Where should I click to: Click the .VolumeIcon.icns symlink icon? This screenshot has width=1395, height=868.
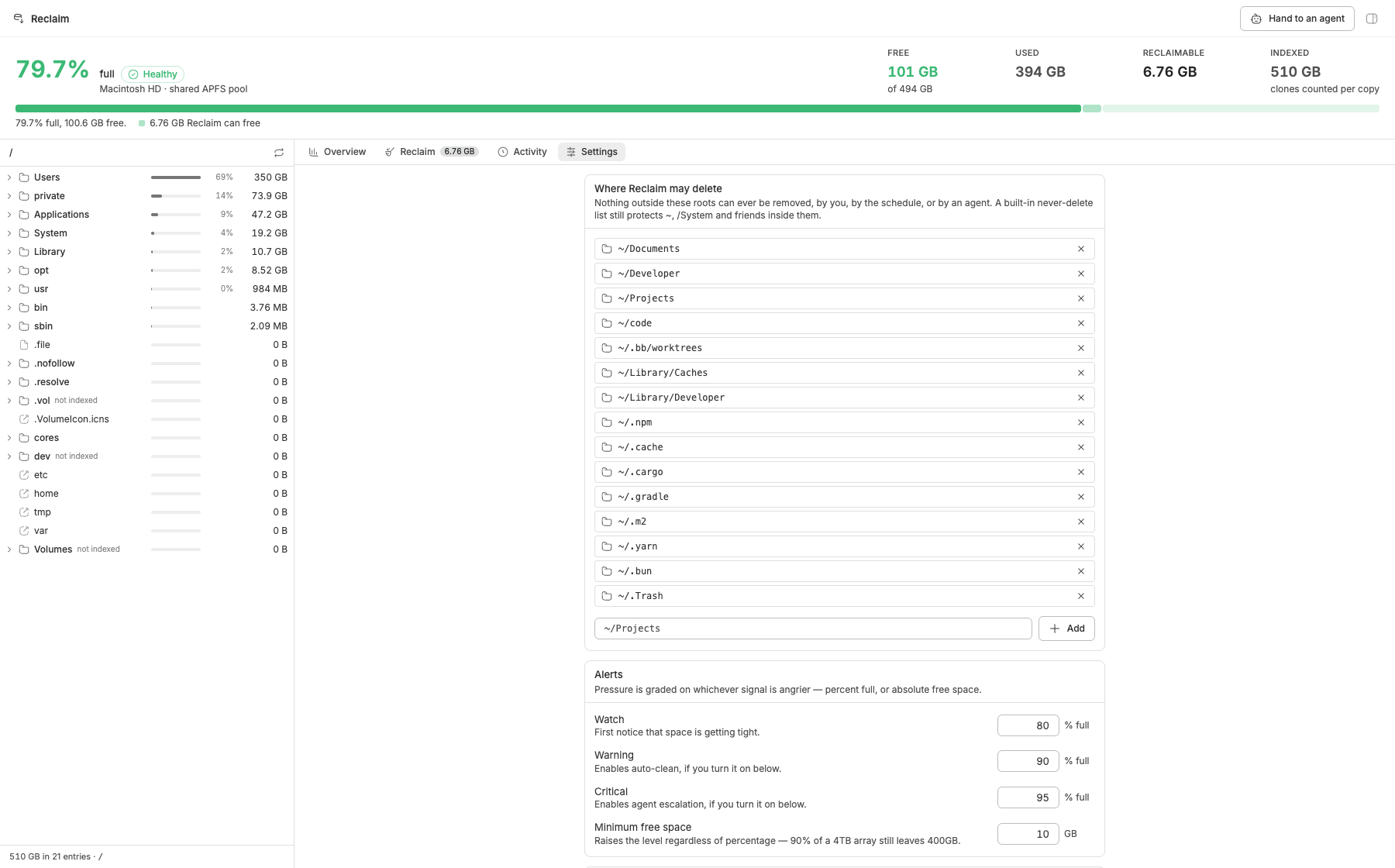[x=24, y=419]
